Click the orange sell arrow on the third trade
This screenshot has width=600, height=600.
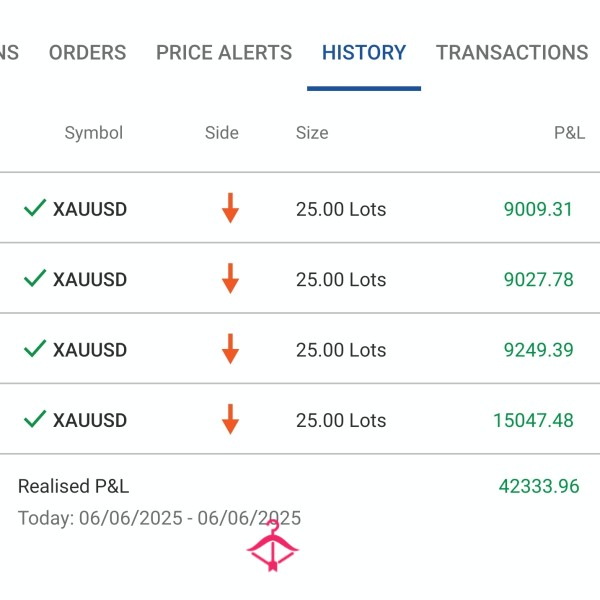[x=230, y=348]
